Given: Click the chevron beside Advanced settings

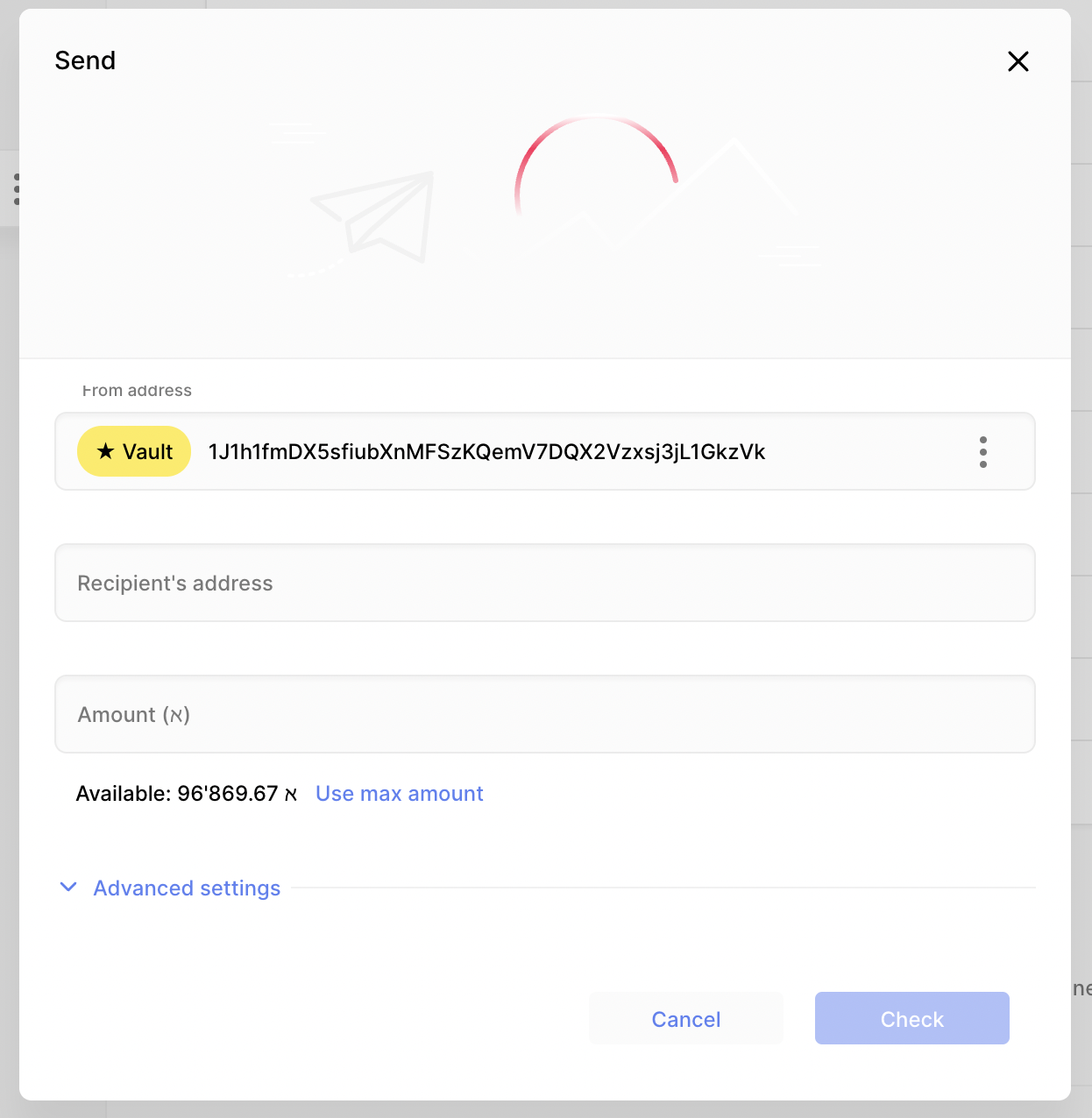Looking at the screenshot, I should [x=68, y=888].
